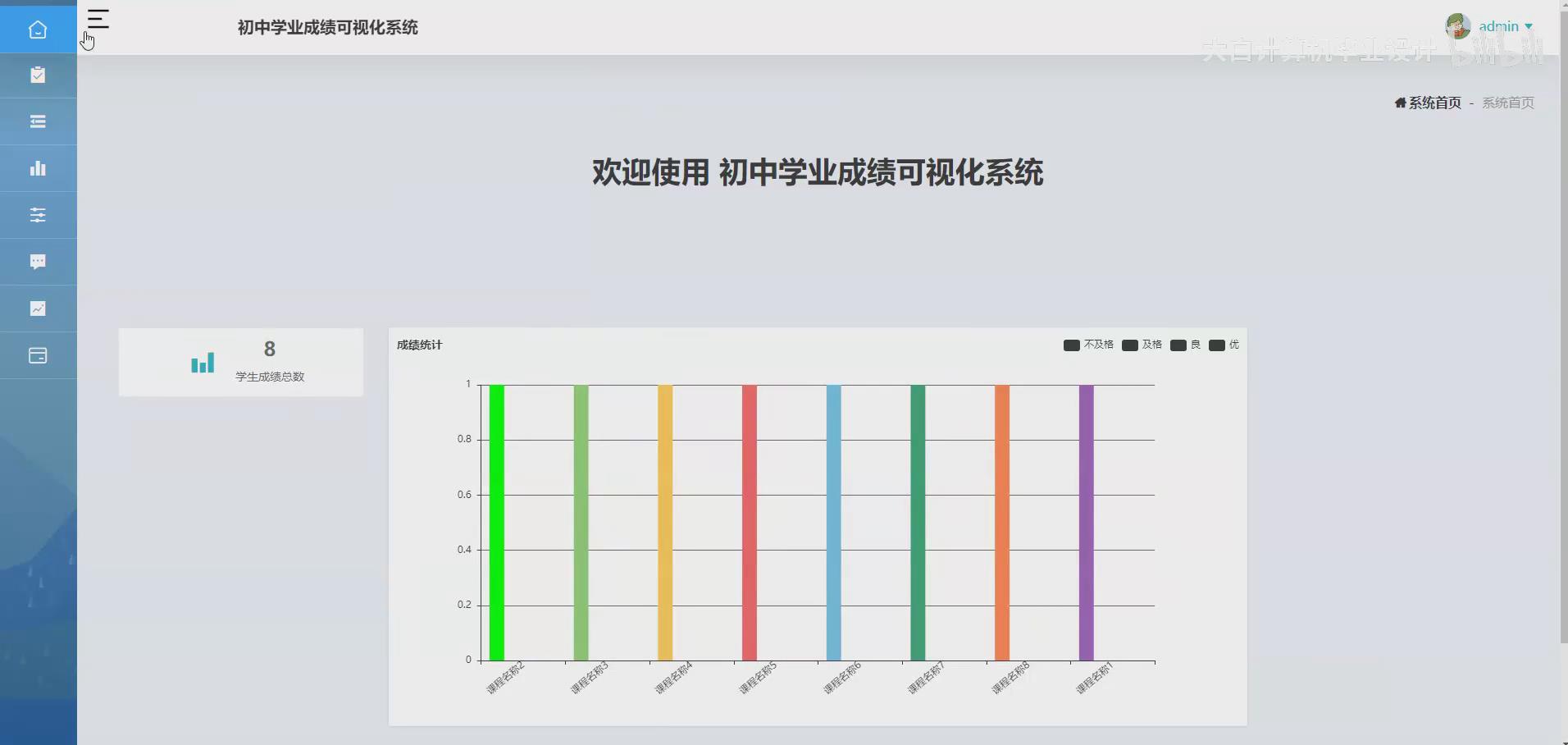Click the line chart trend icon

point(38,309)
